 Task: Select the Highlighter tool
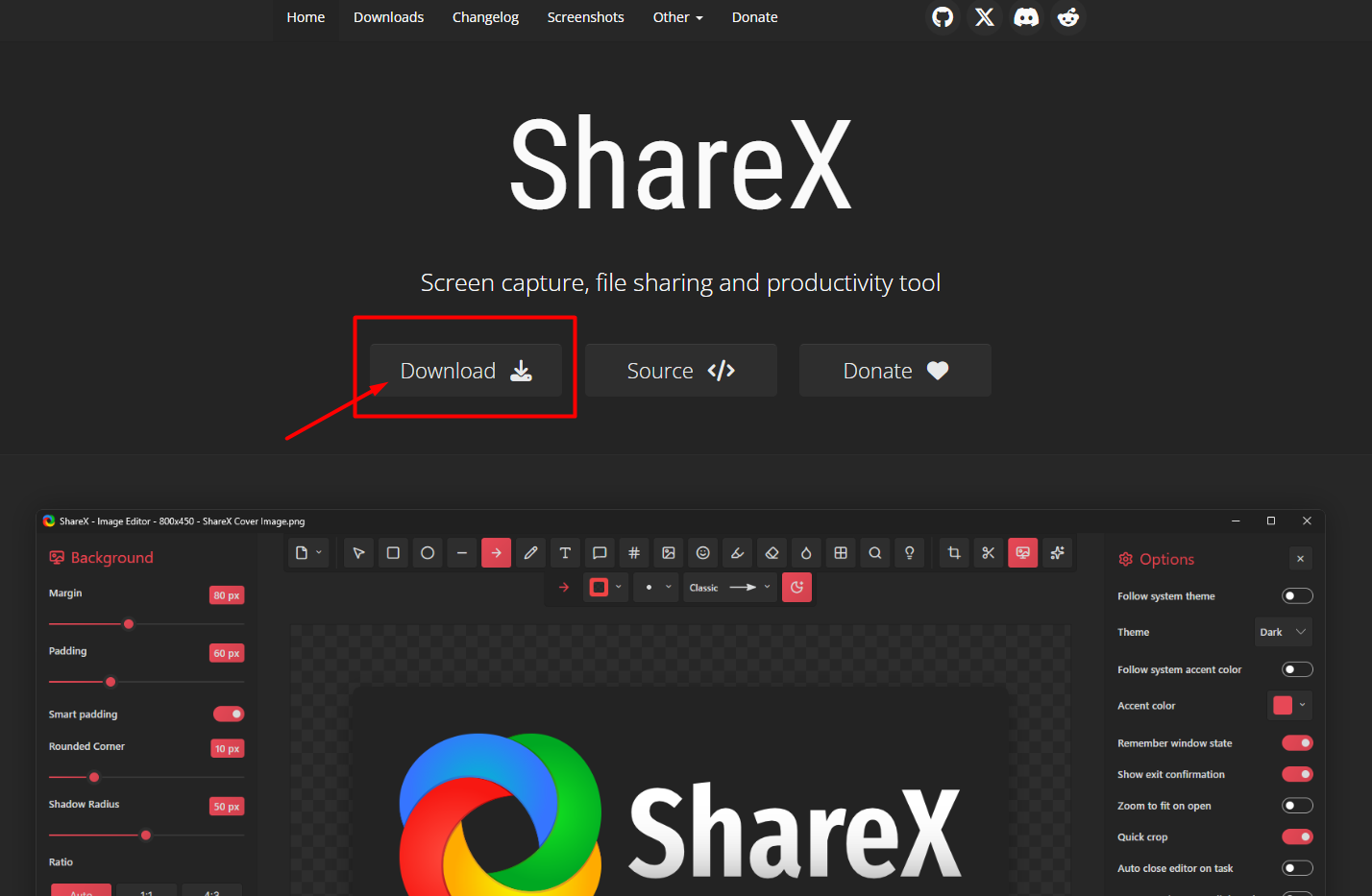(x=737, y=553)
